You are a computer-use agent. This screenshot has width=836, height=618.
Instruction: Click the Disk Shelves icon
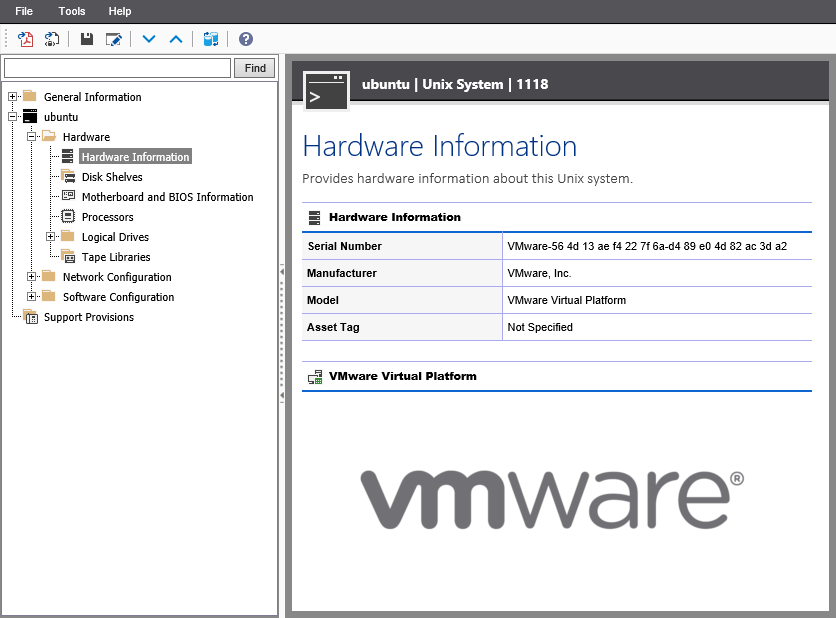click(x=68, y=176)
